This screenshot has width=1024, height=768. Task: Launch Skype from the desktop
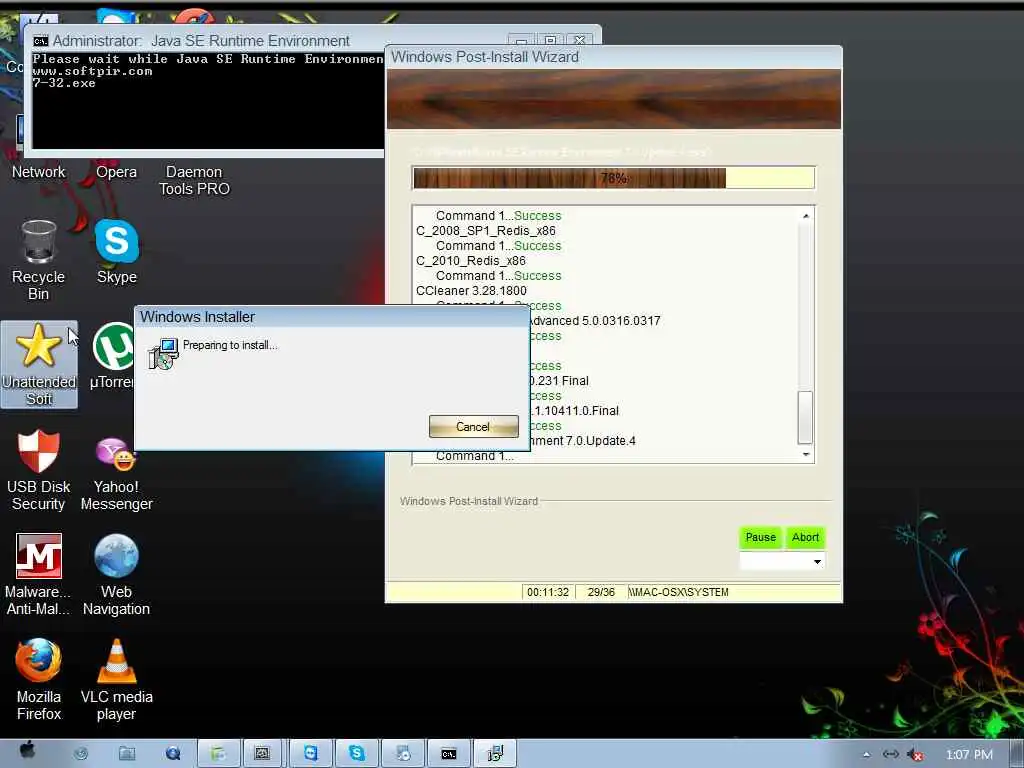[116, 252]
